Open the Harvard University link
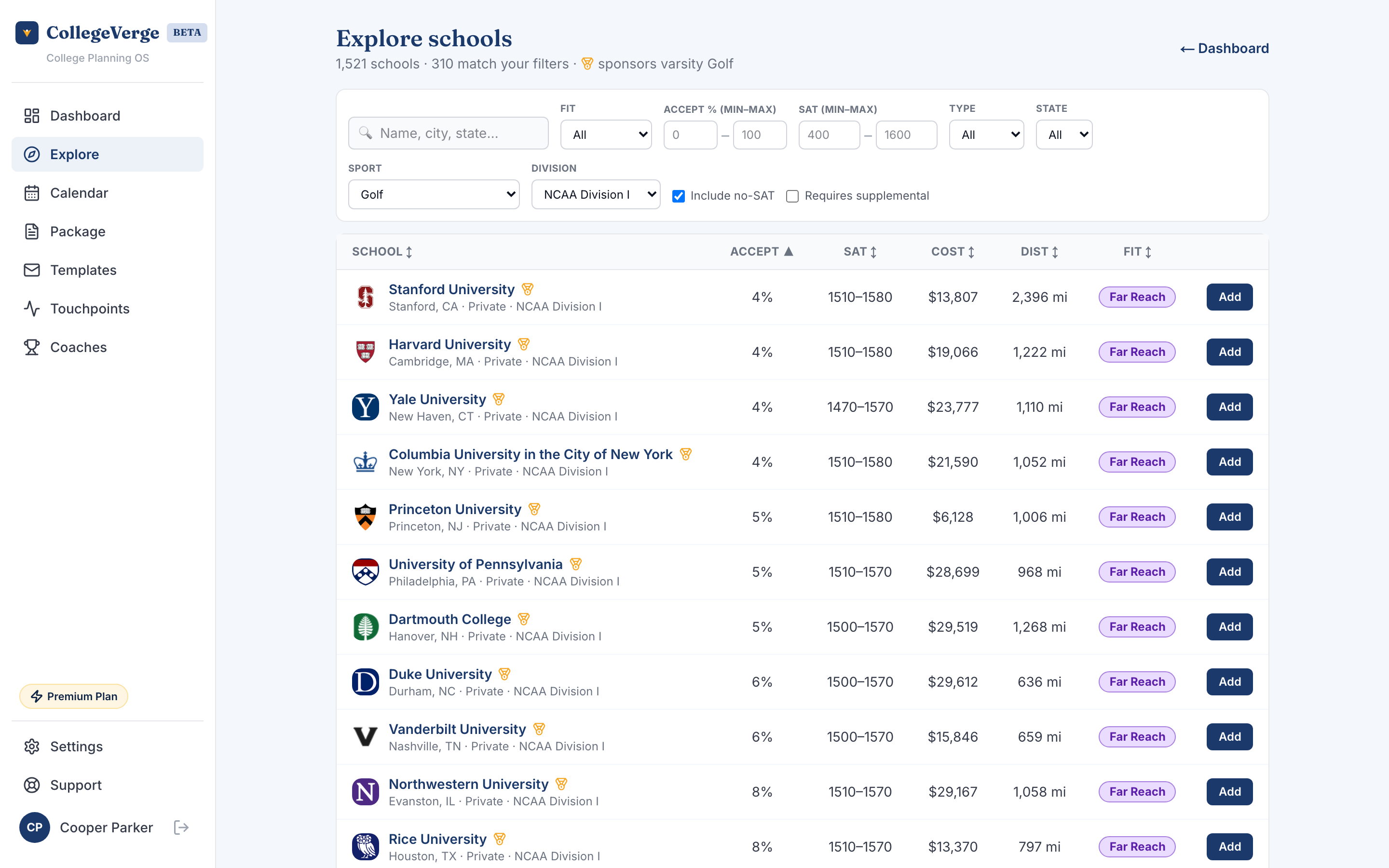Image resolution: width=1389 pixels, height=868 pixels. coord(449,344)
